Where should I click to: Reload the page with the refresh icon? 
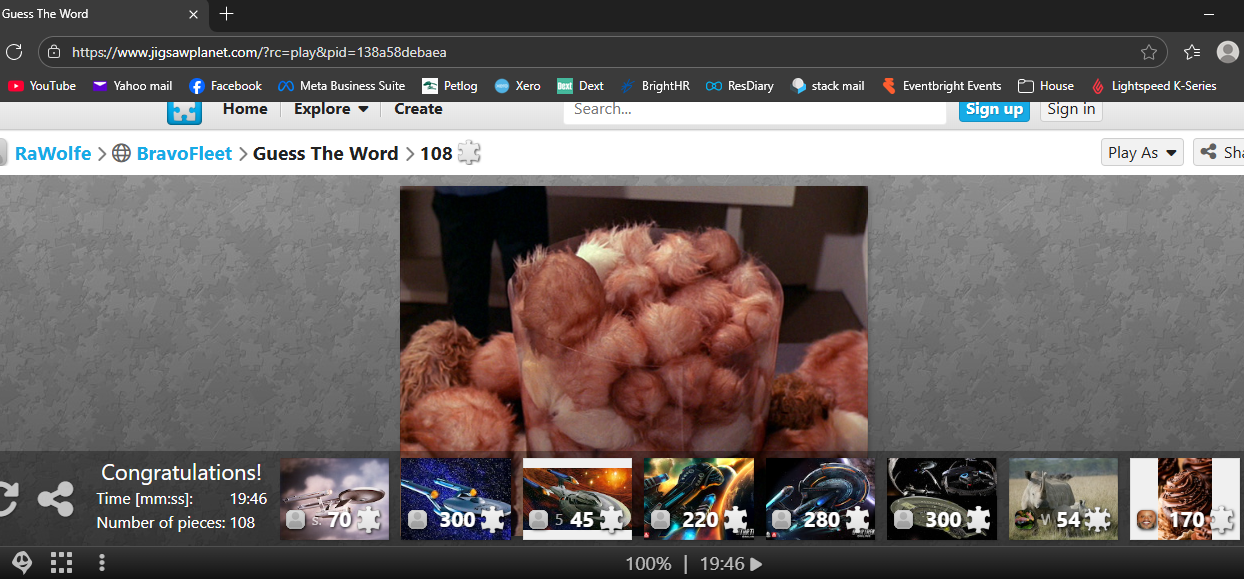(x=14, y=52)
